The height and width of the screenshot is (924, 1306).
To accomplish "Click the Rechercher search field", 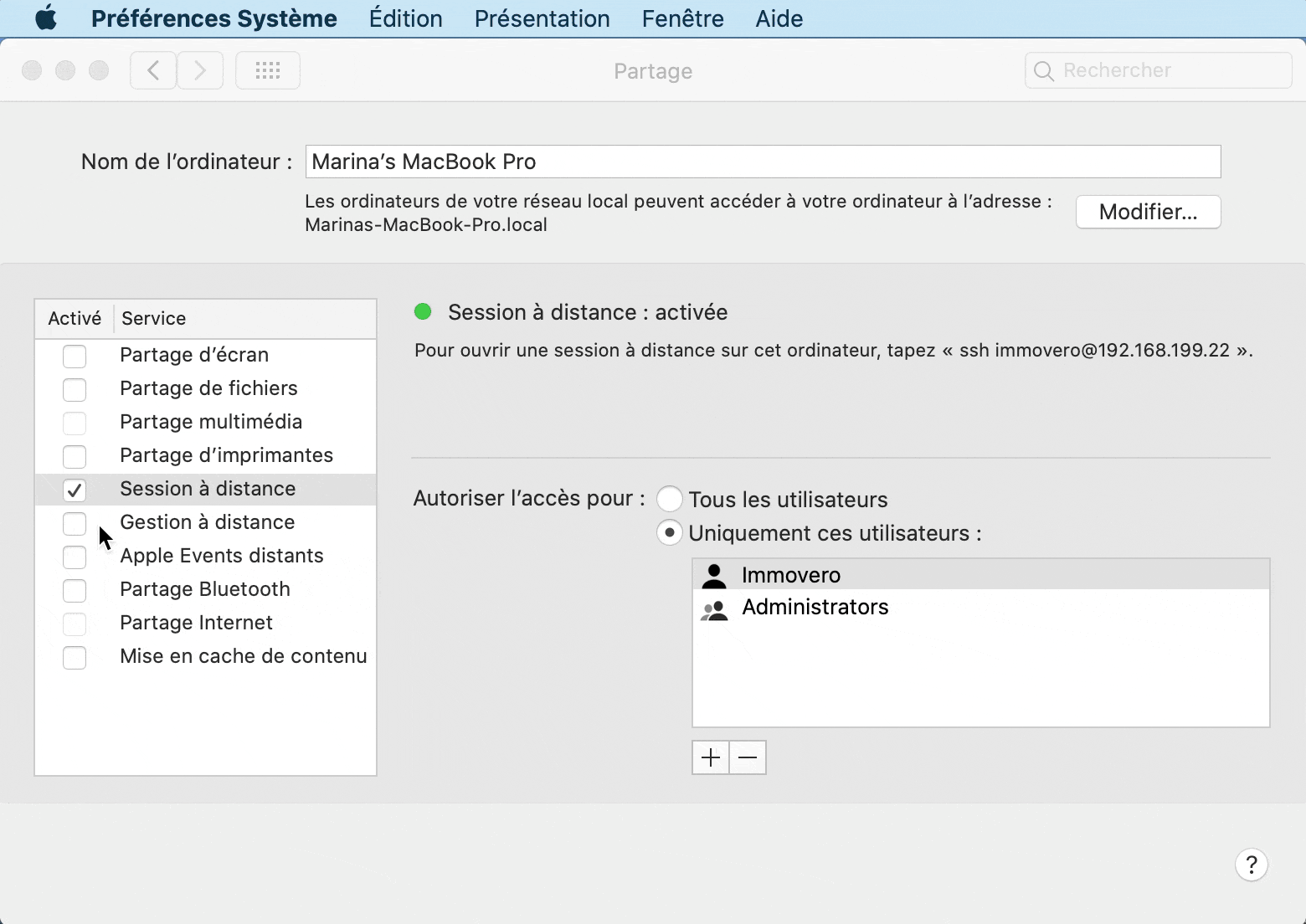I will click(1159, 70).
